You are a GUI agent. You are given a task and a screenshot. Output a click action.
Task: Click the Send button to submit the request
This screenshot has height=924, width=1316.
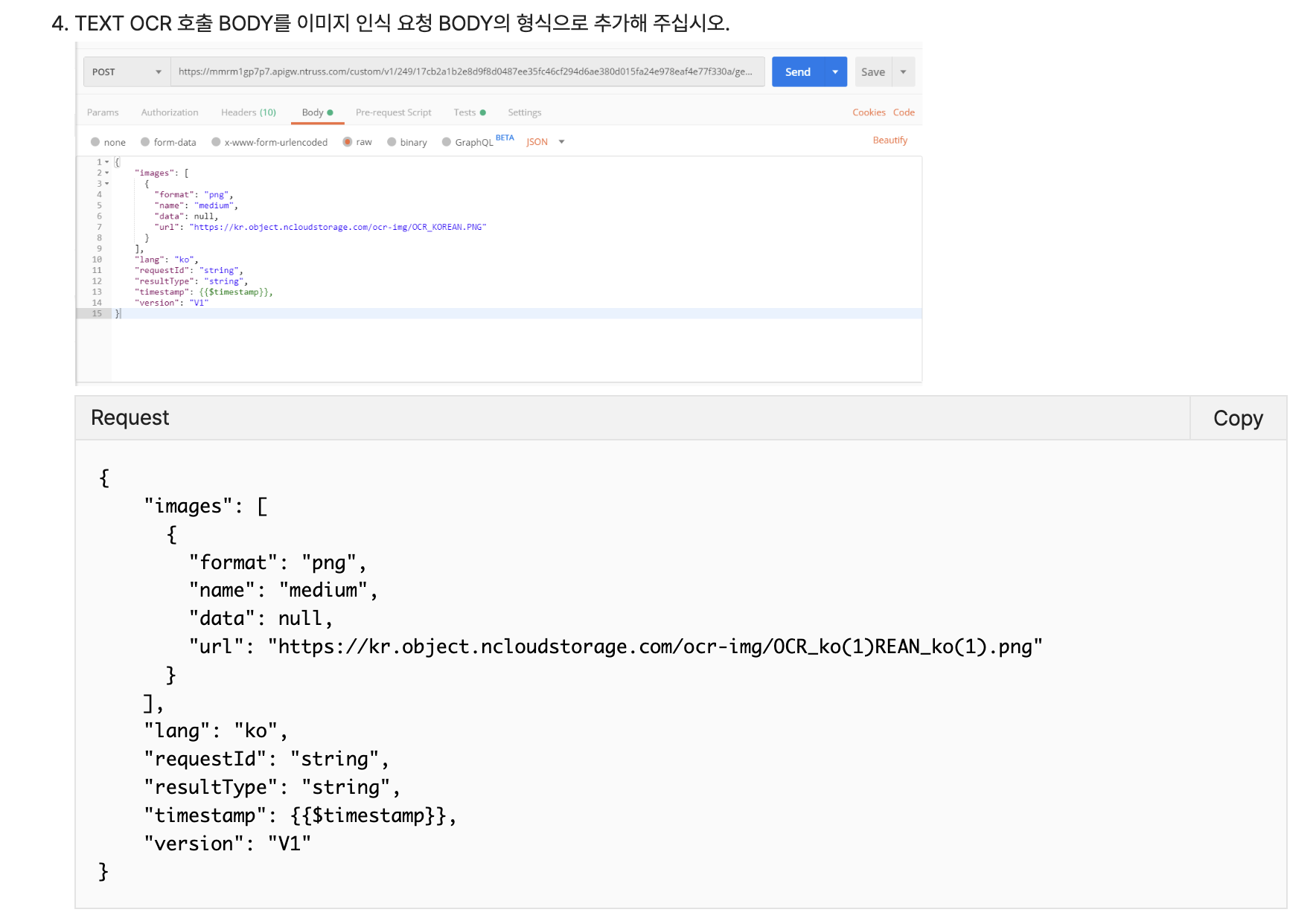(x=798, y=71)
